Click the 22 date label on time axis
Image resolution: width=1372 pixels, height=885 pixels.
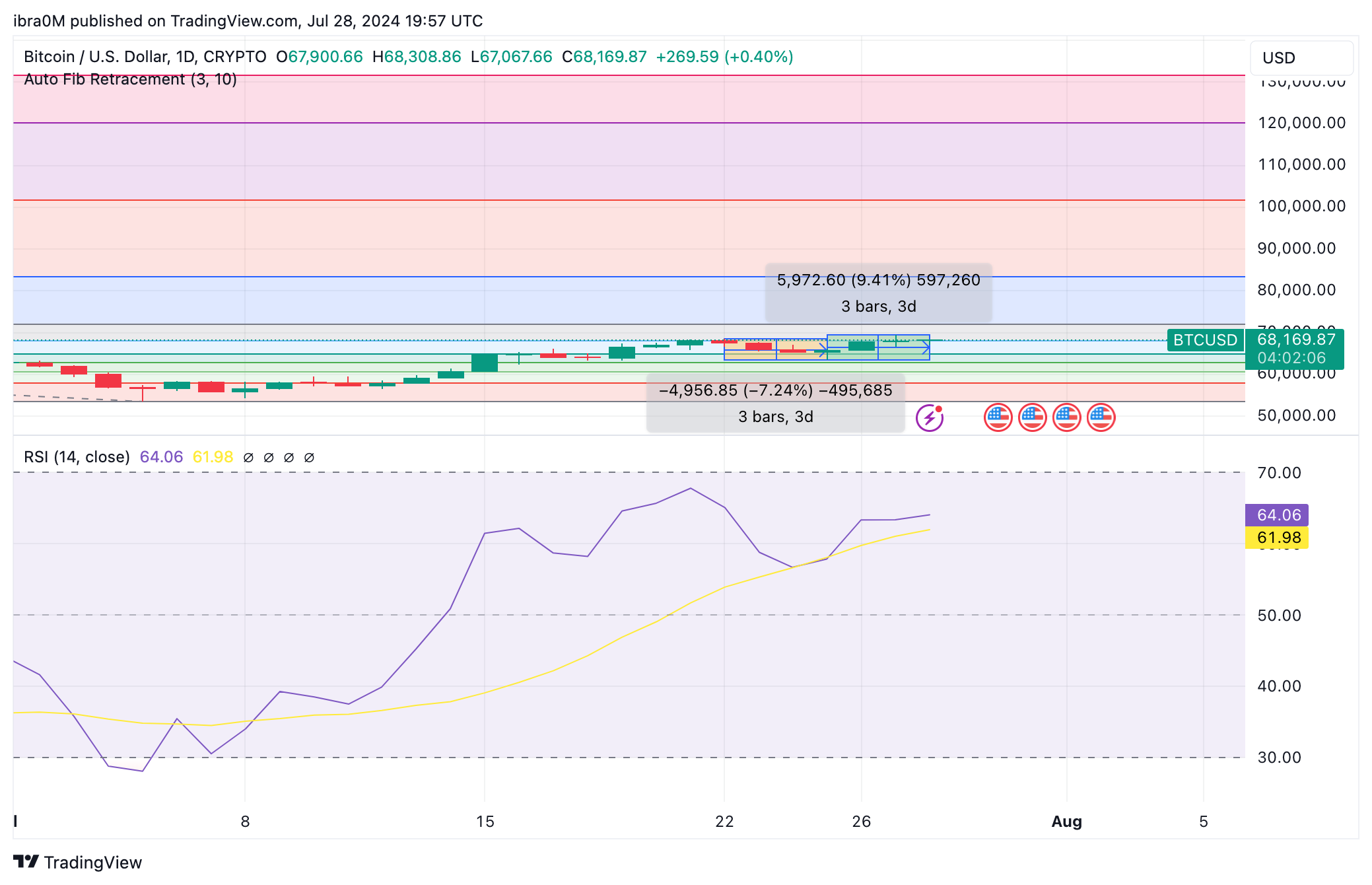tap(724, 822)
